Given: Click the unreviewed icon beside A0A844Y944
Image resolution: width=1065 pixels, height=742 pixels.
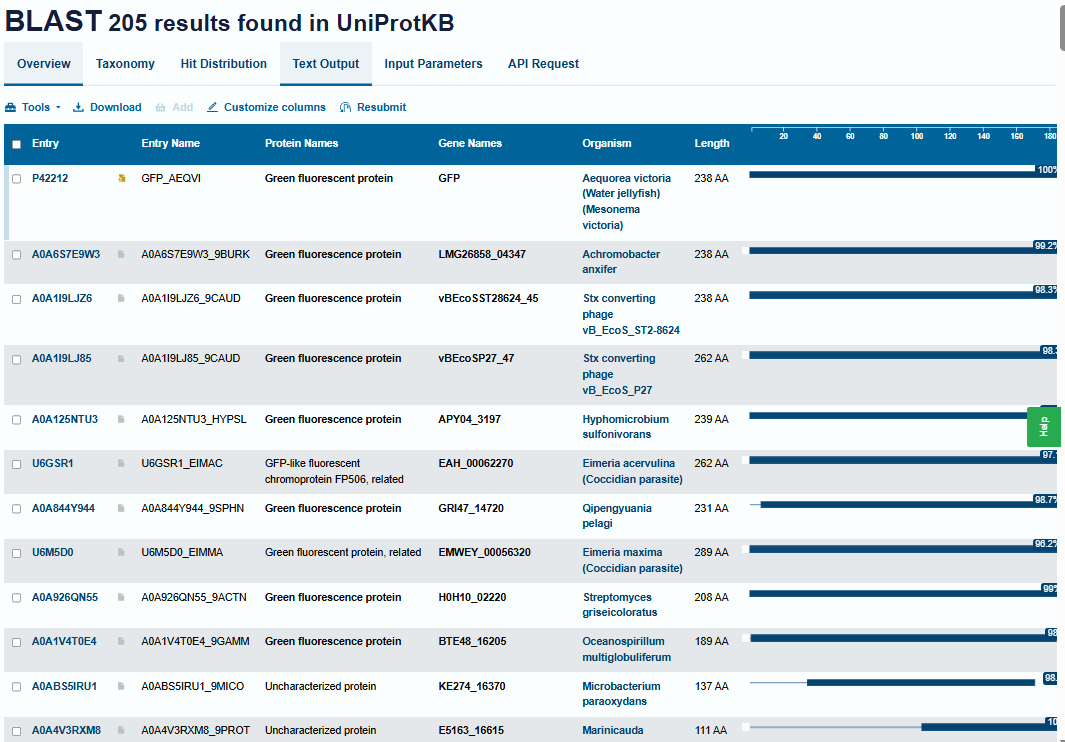Looking at the screenshot, I should [x=122, y=508].
